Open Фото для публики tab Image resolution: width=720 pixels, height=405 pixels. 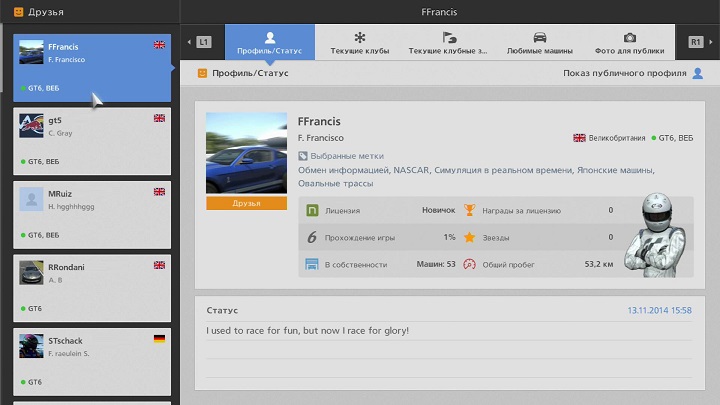tap(629, 42)
